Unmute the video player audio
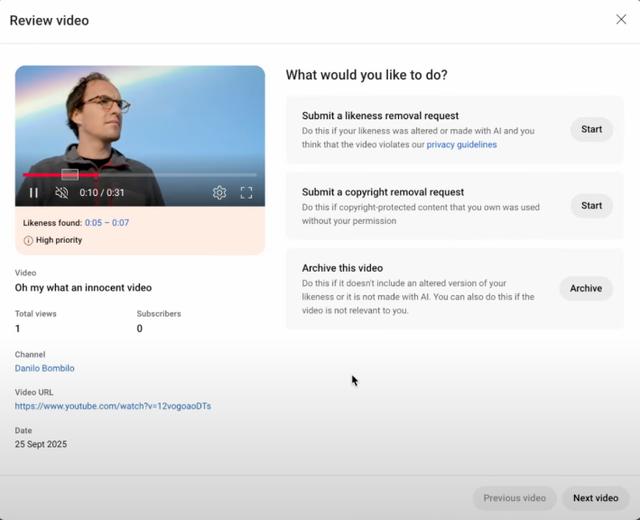 (62, 193)
